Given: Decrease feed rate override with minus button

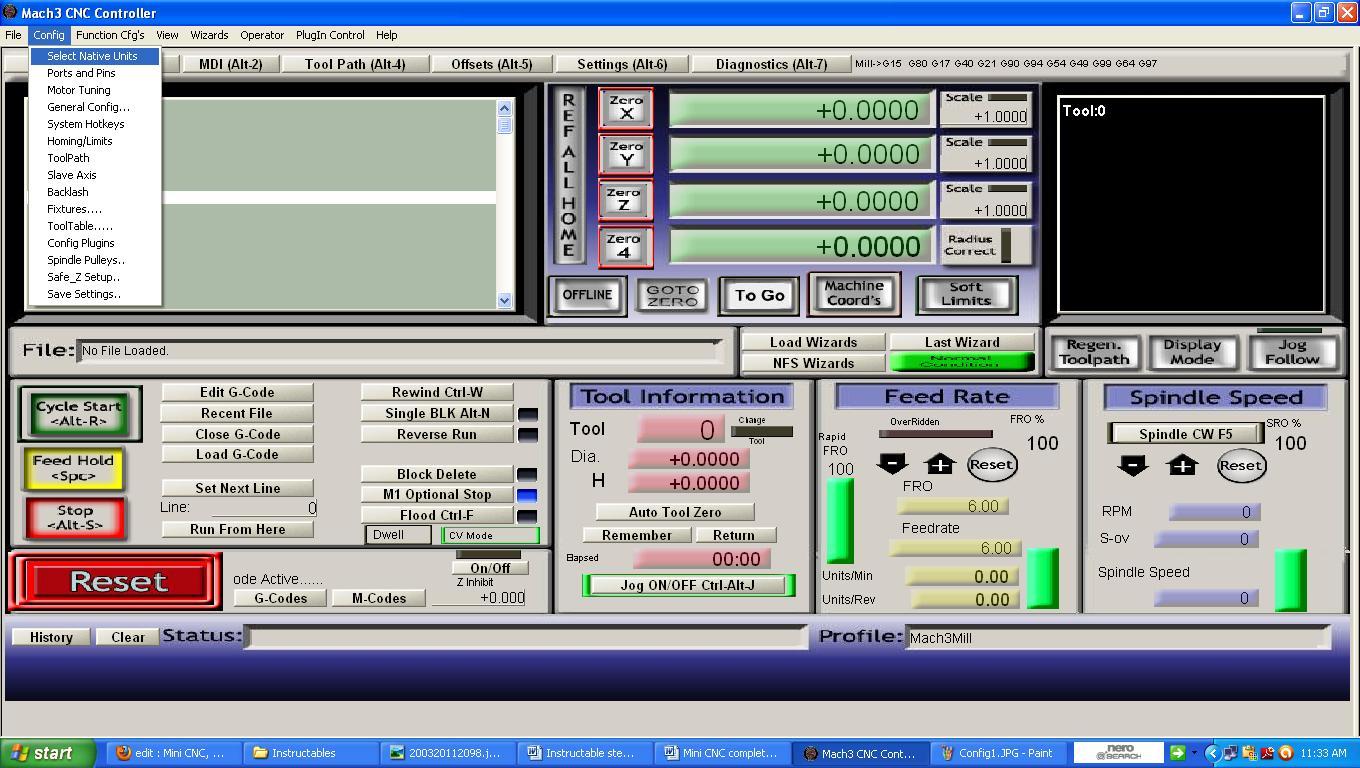Looking at the screenshot, I should pyautogui.click(x=892, y=464).
